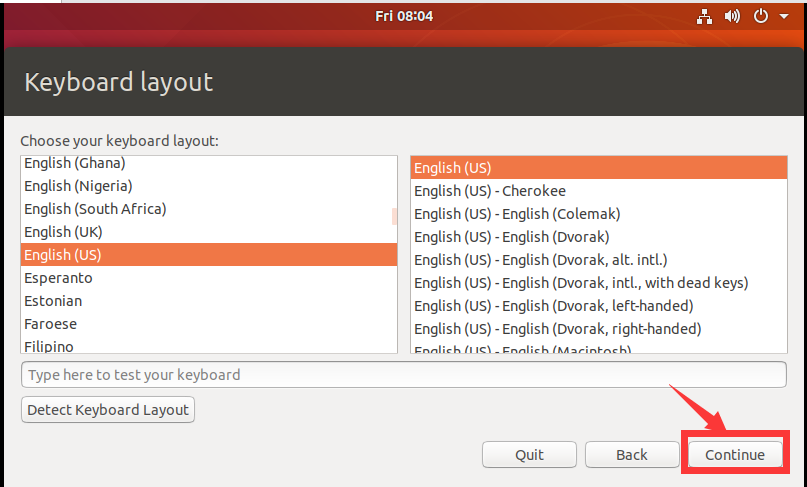Select English (South Africa) layout

tap(209, 209)
